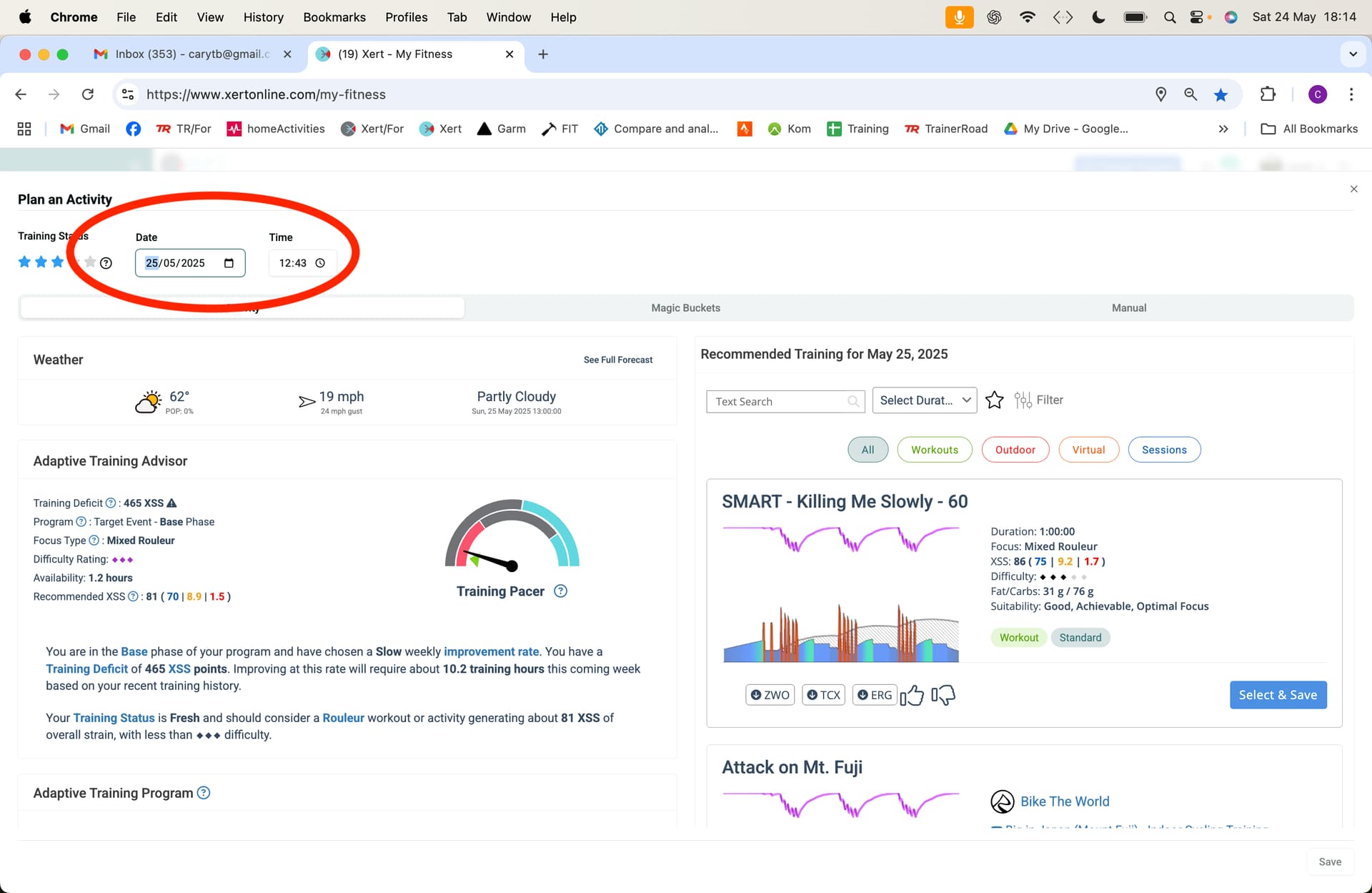1372x893 pixels.
Task: Download TCX workout file
Action: coord(823,695)
